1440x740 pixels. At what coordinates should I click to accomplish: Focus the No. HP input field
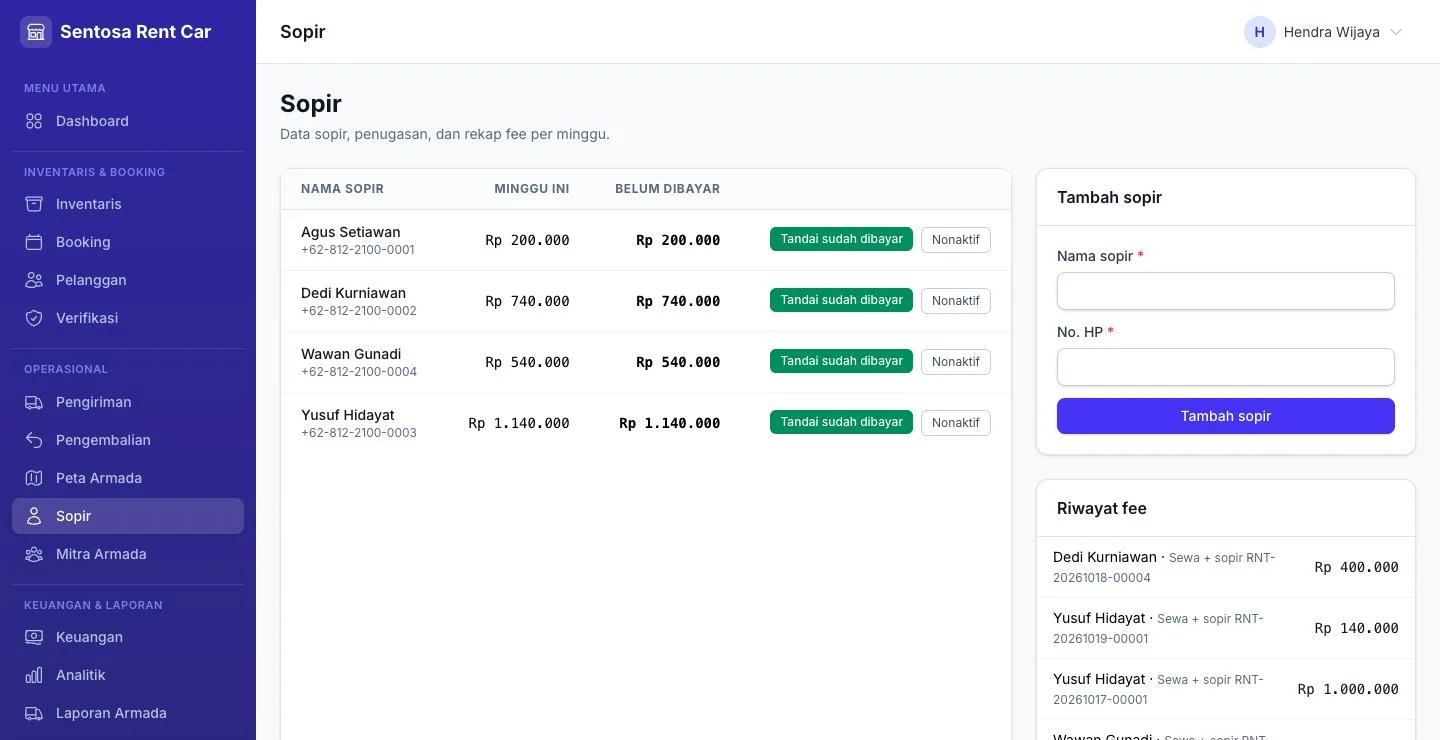[x=1226, y=367]
